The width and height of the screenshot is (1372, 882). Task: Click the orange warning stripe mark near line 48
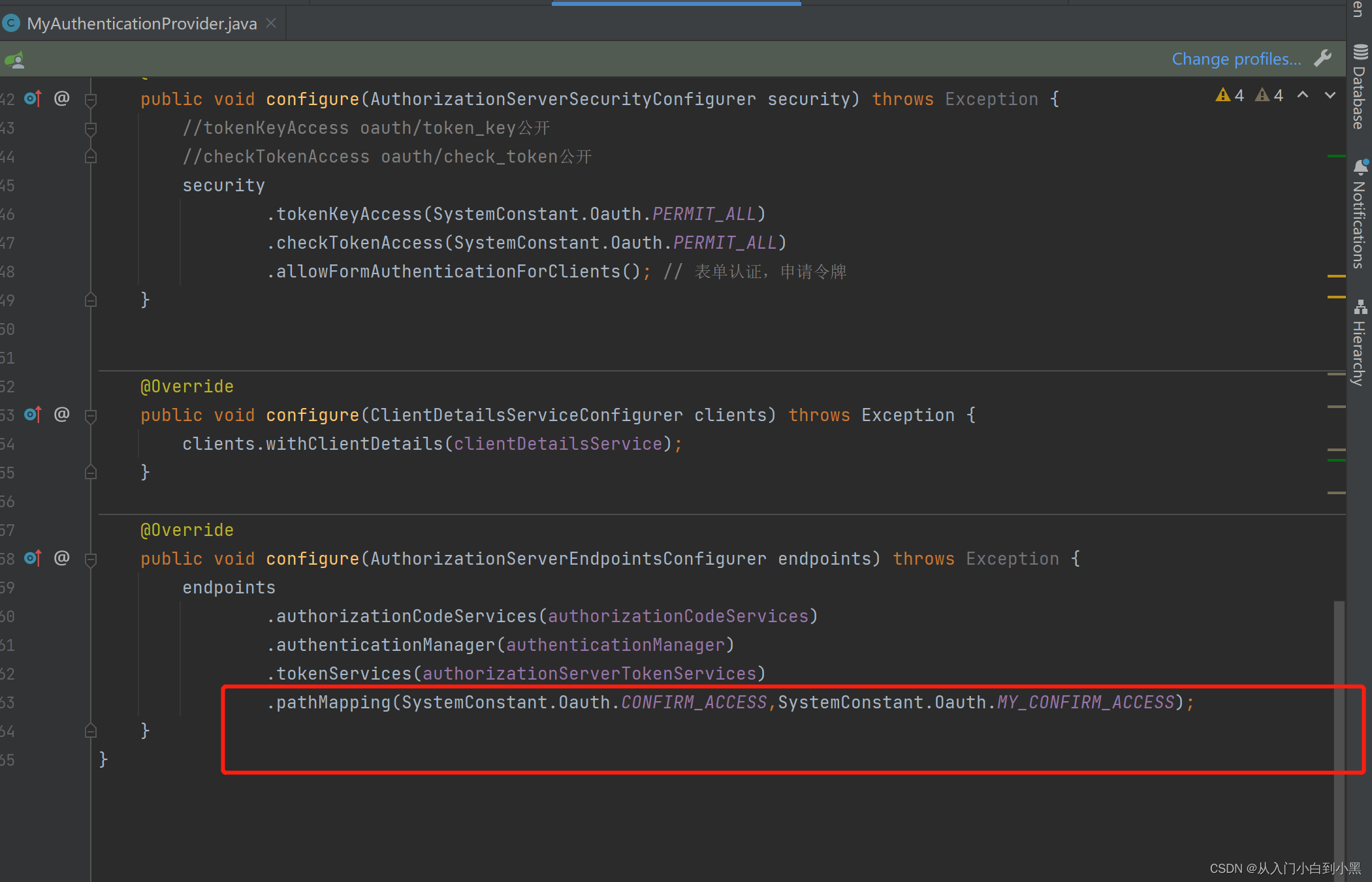(1336, 276)
